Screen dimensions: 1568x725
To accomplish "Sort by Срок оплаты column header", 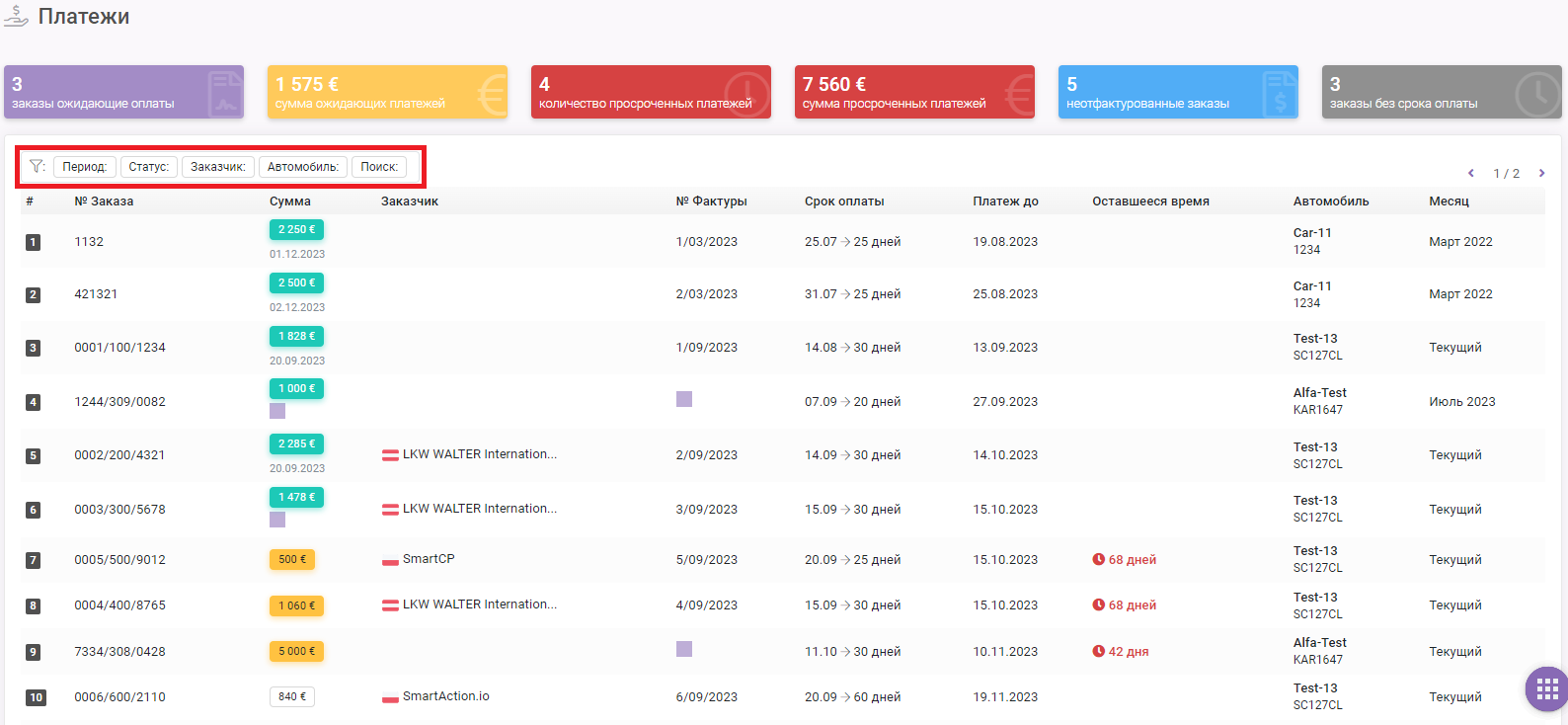I will point(844,201).
